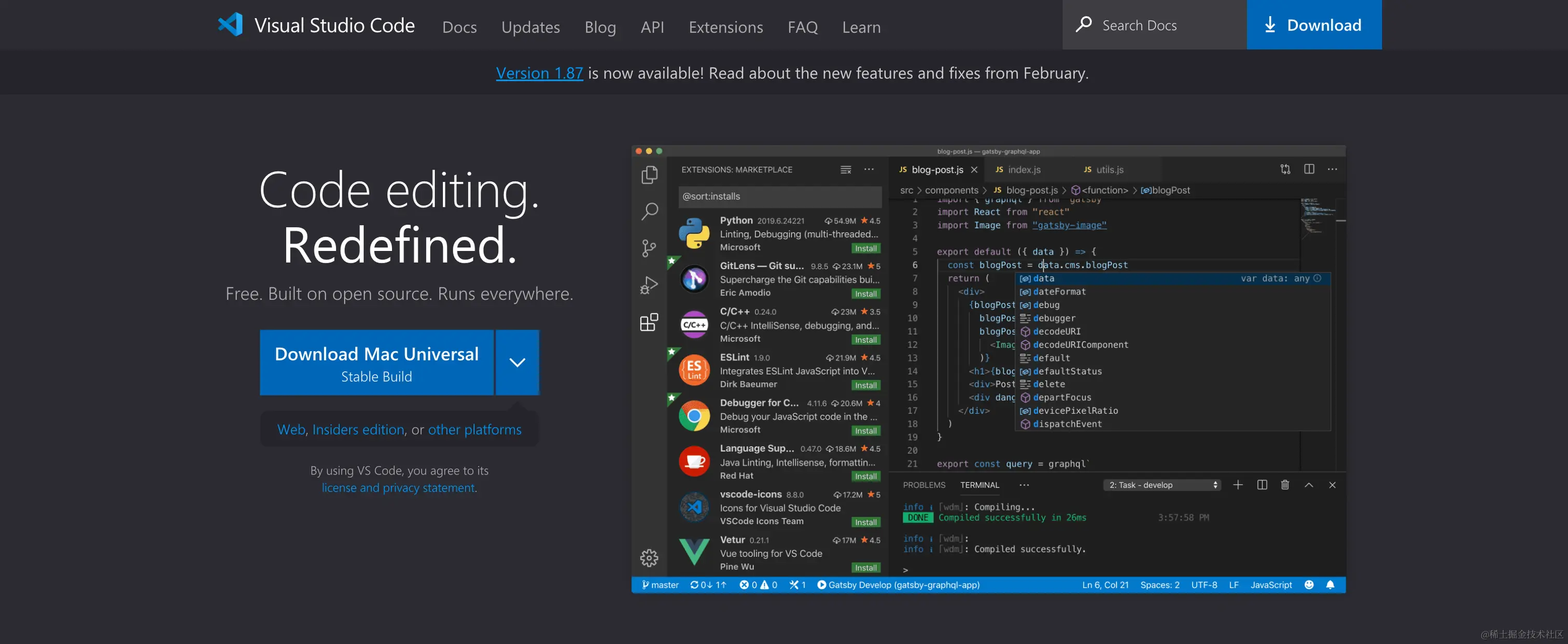Click Gatsby Develop task in status bar

click(x=898, y=585)
